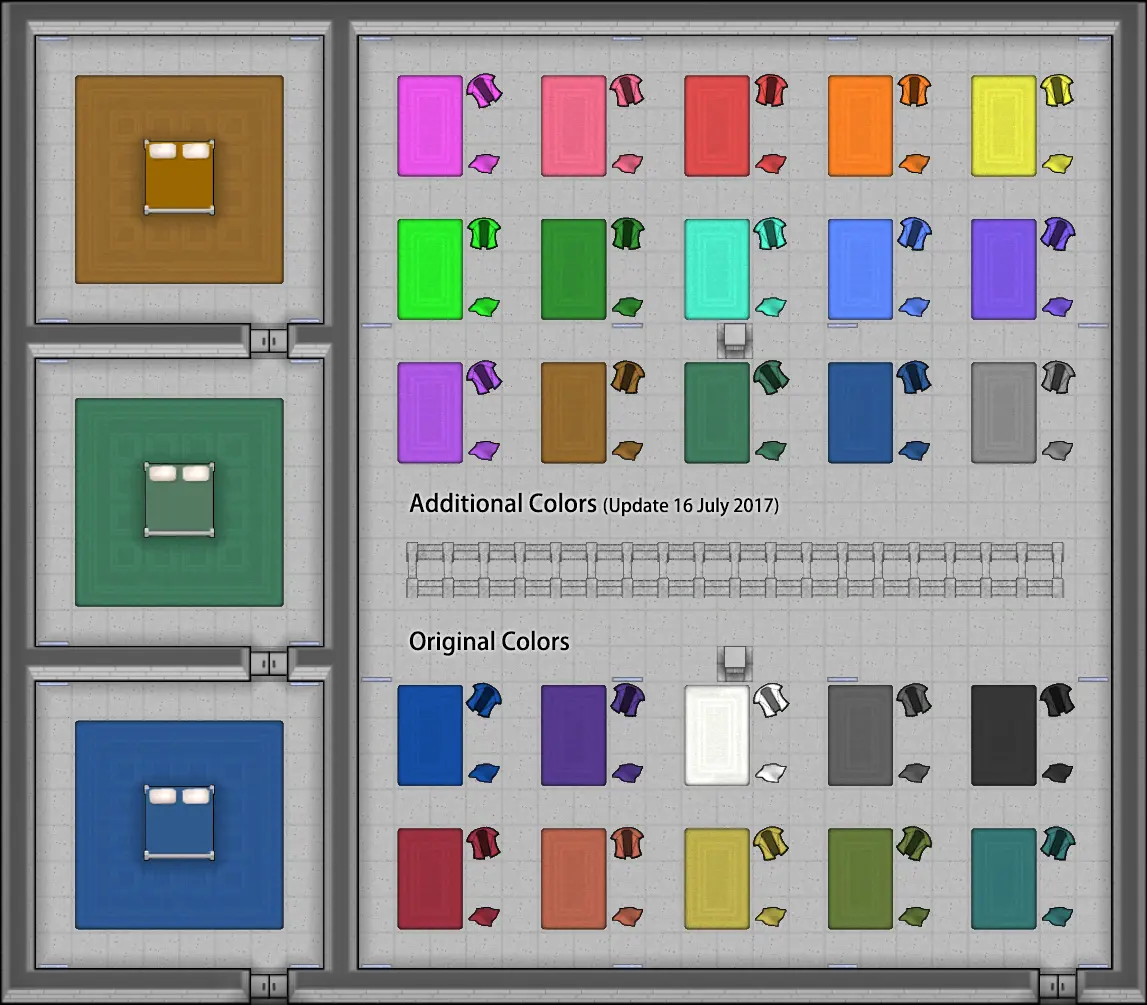Select the black cloth pile
The height and width of the screenshot is (1005, 1147).
pyautogui.click(x=1057, y=772)
